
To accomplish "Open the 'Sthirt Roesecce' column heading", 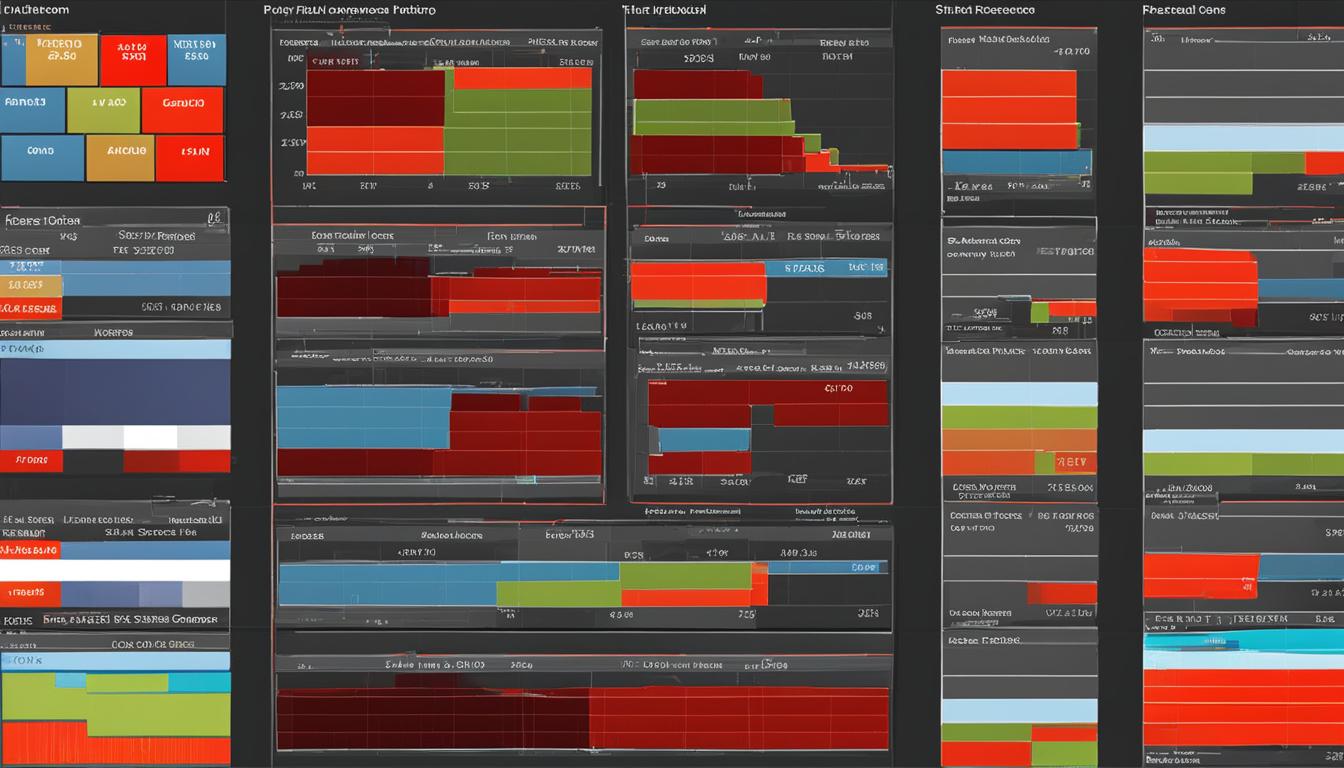I will point(984,10).
